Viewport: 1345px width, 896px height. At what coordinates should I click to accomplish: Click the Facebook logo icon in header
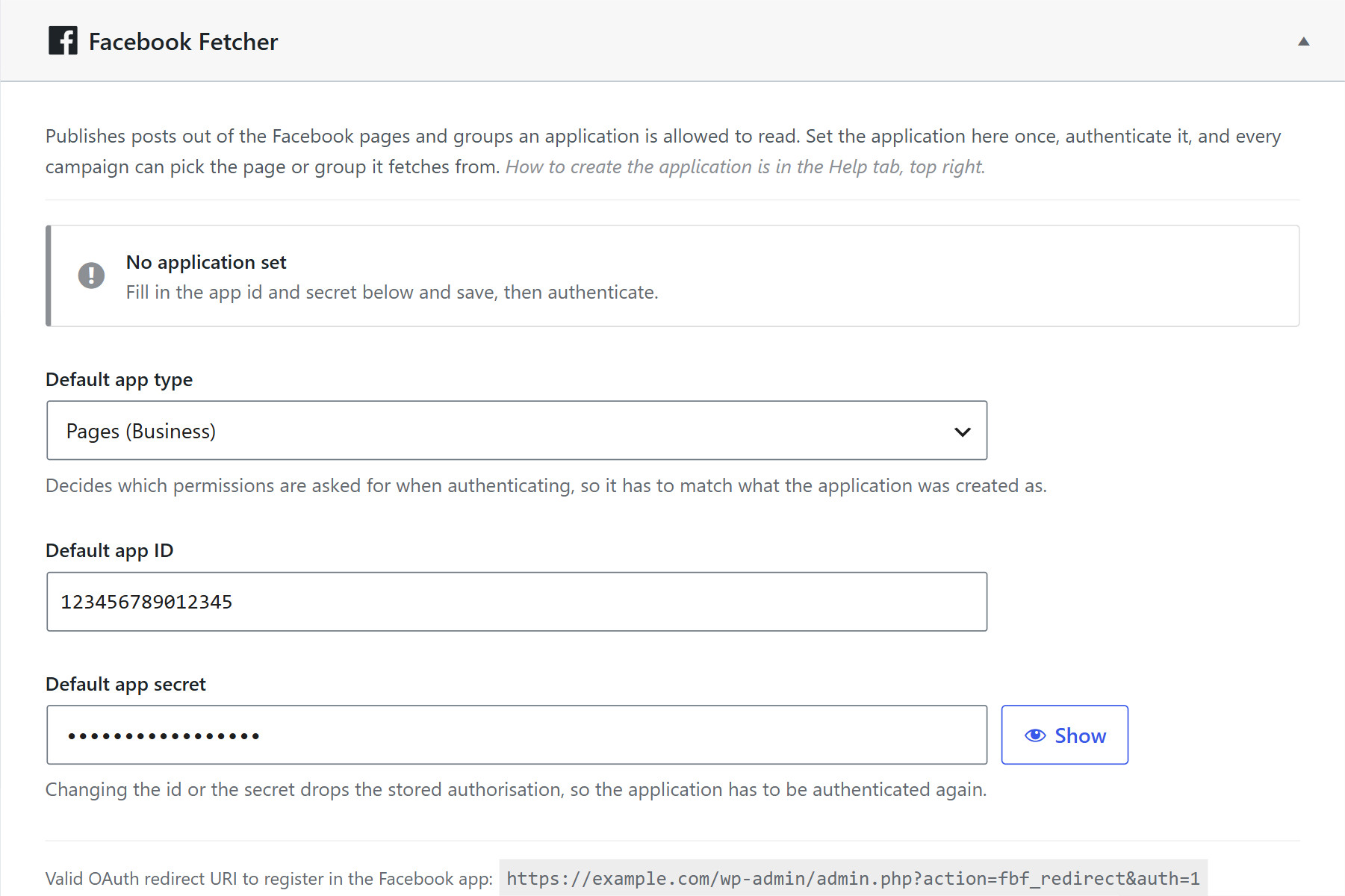coord(63,41)
